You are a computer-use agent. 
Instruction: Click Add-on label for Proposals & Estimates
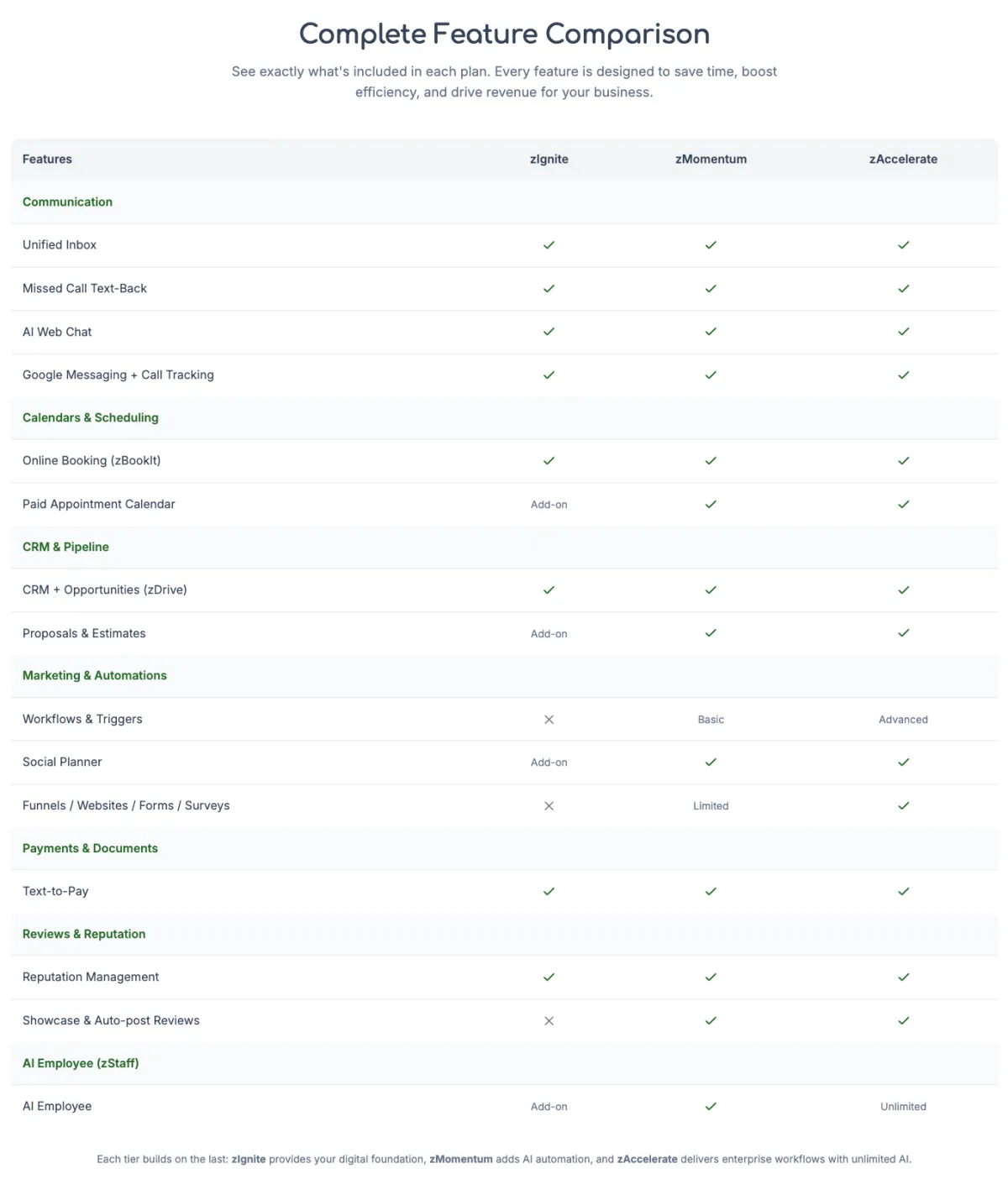(549, 634)
